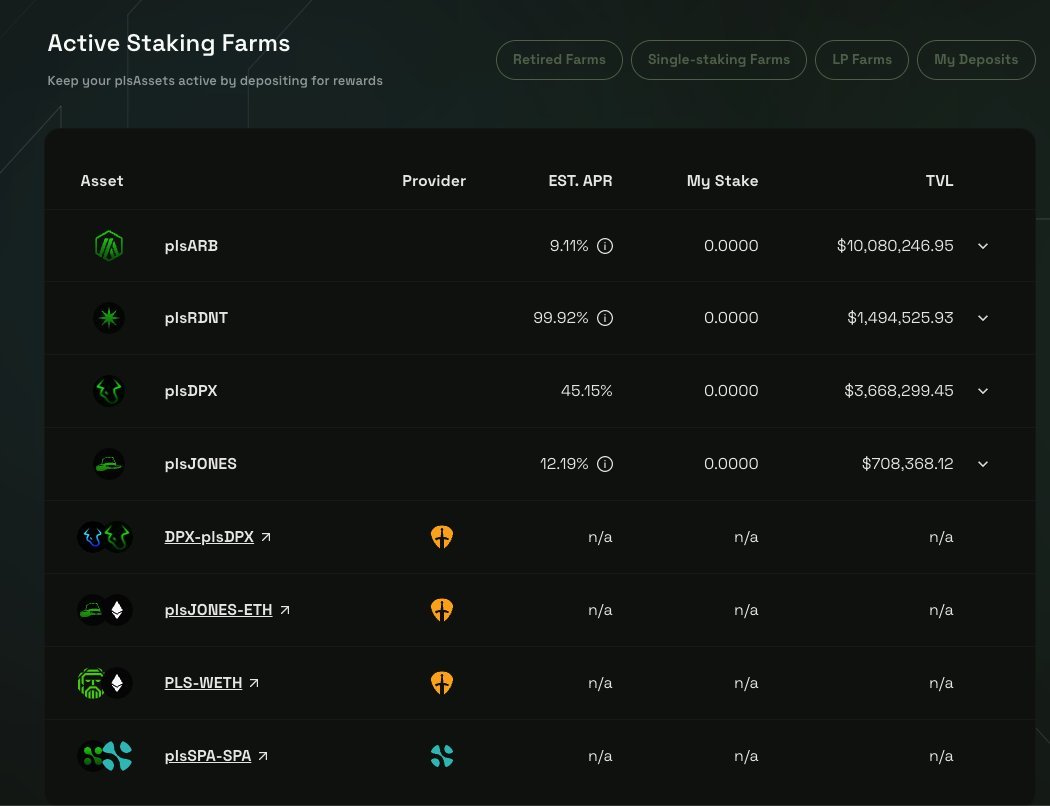Click provider icon in DPX-plsDPX row
This screenshot has height=806, width=1050.
(441, 537)
